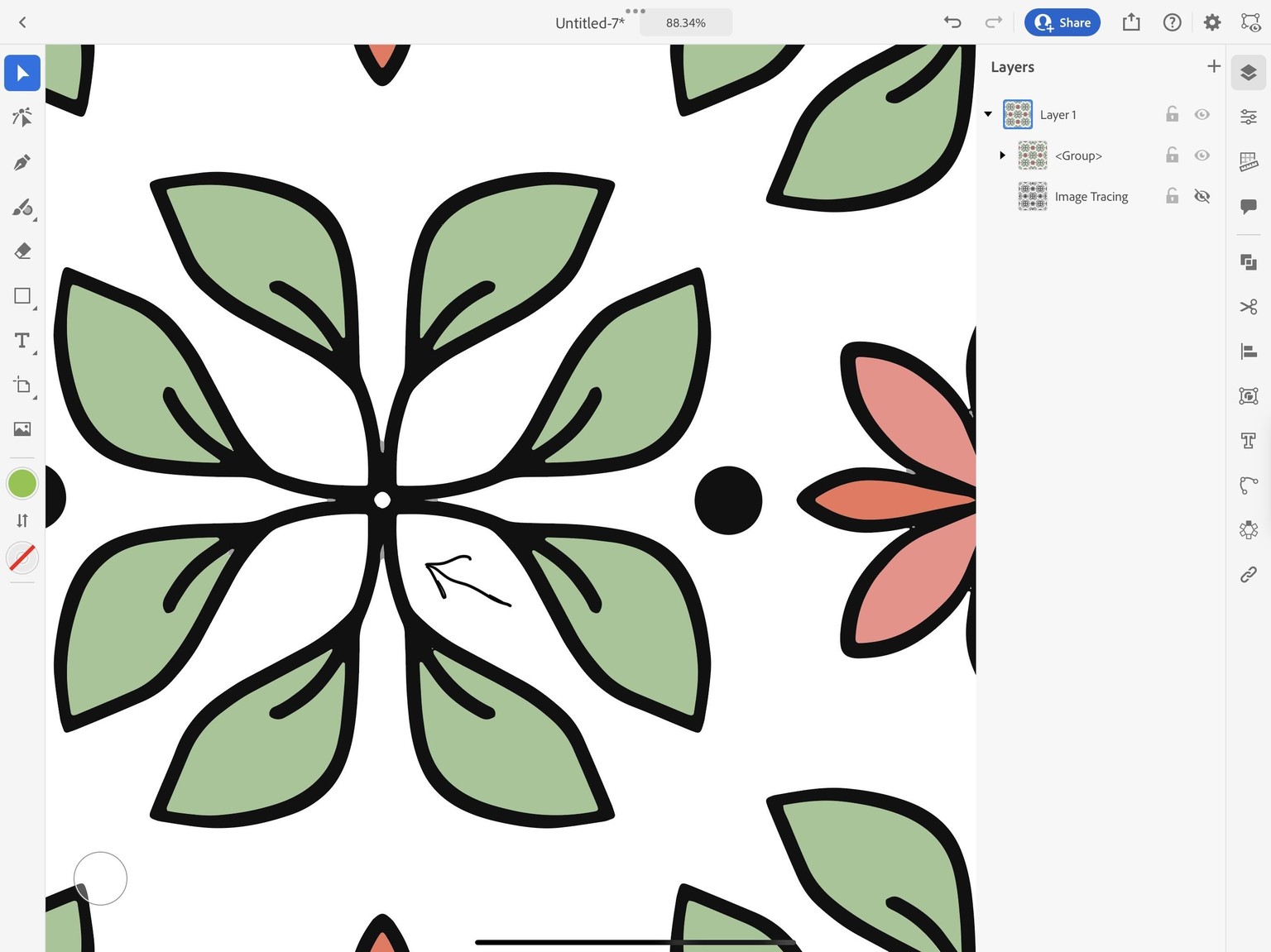Select the Rectangle shape tool

pos(22,296)
